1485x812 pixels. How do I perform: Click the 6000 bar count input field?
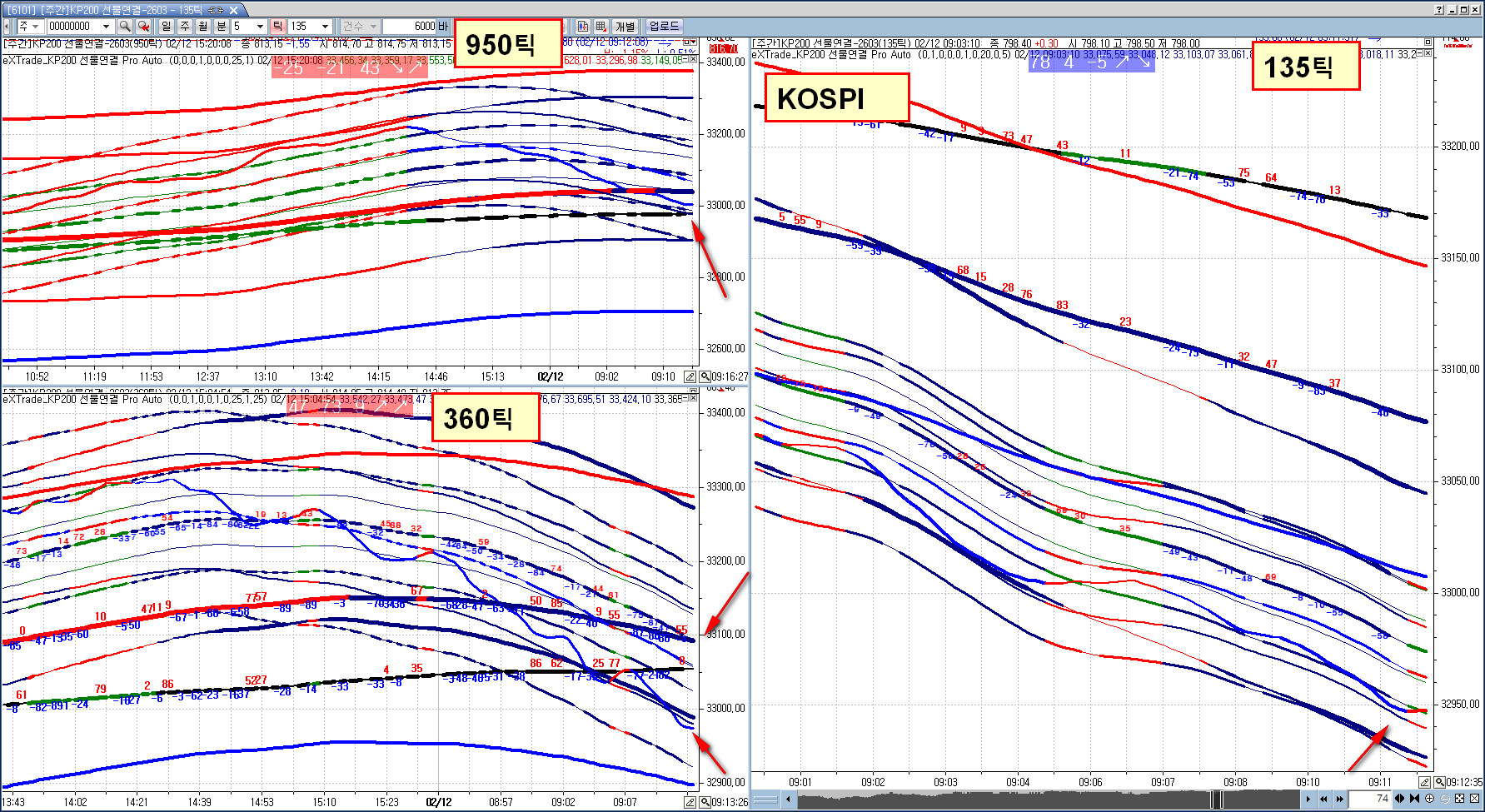point(410,27)
